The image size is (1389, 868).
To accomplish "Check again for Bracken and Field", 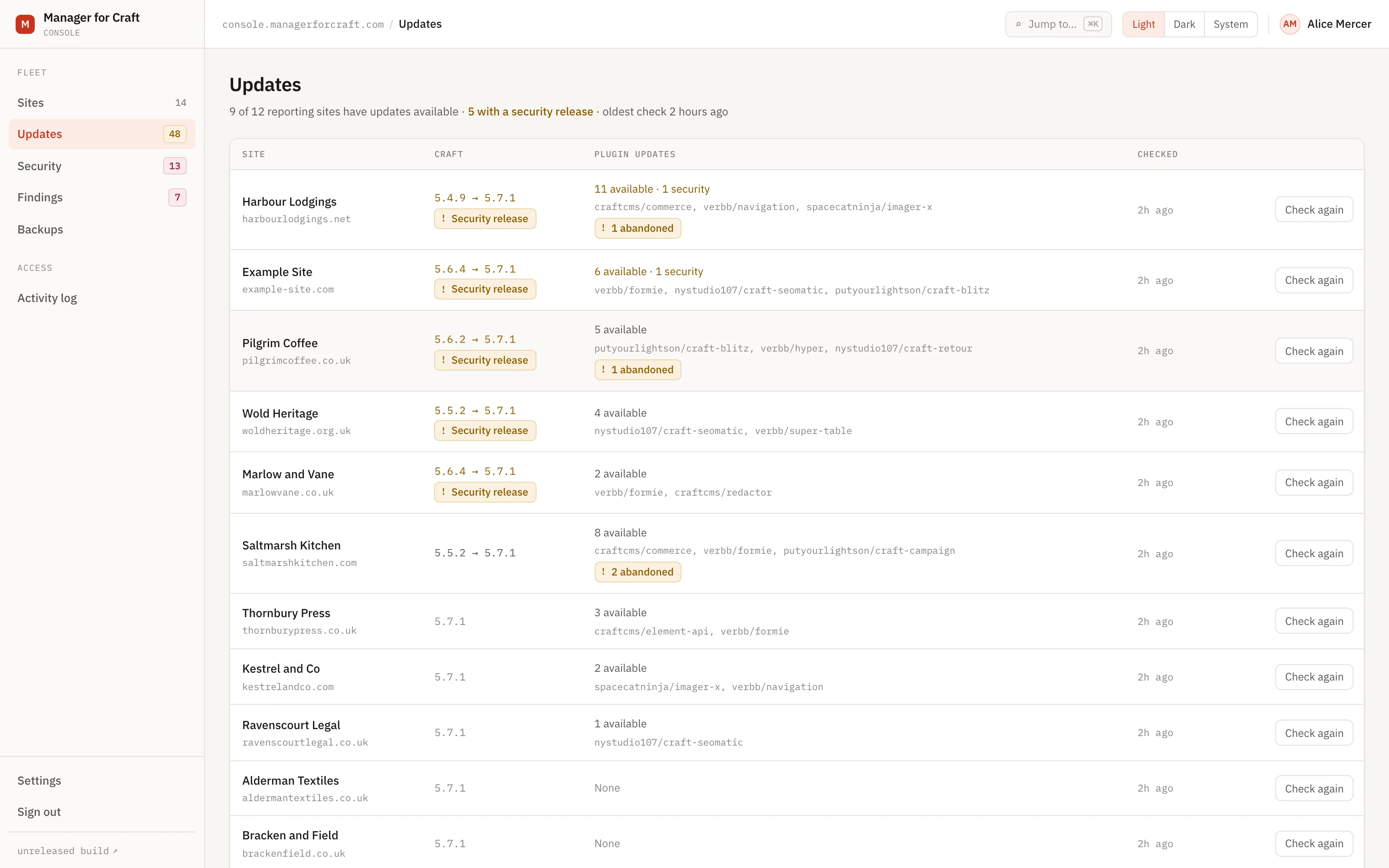I will tap(1314, 843).
